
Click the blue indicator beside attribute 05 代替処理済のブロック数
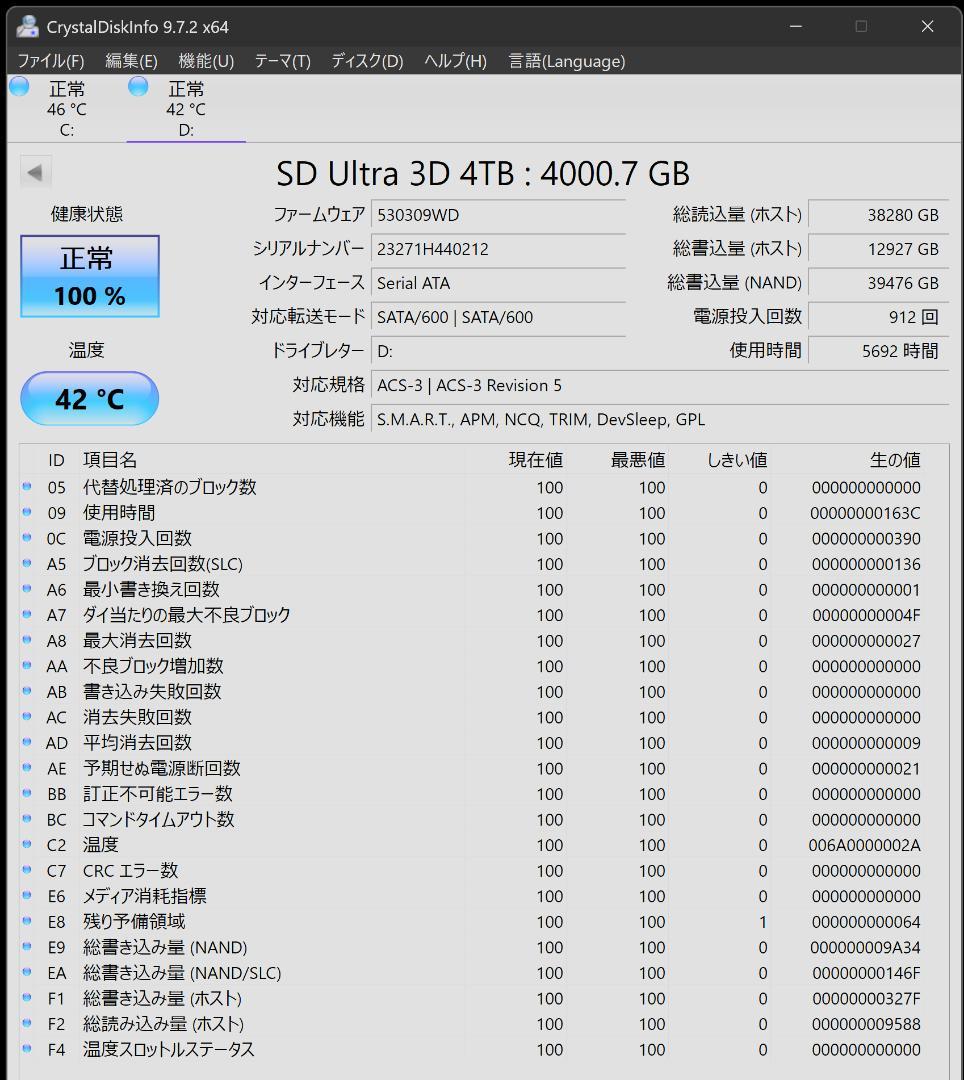[x=27, y=488]
